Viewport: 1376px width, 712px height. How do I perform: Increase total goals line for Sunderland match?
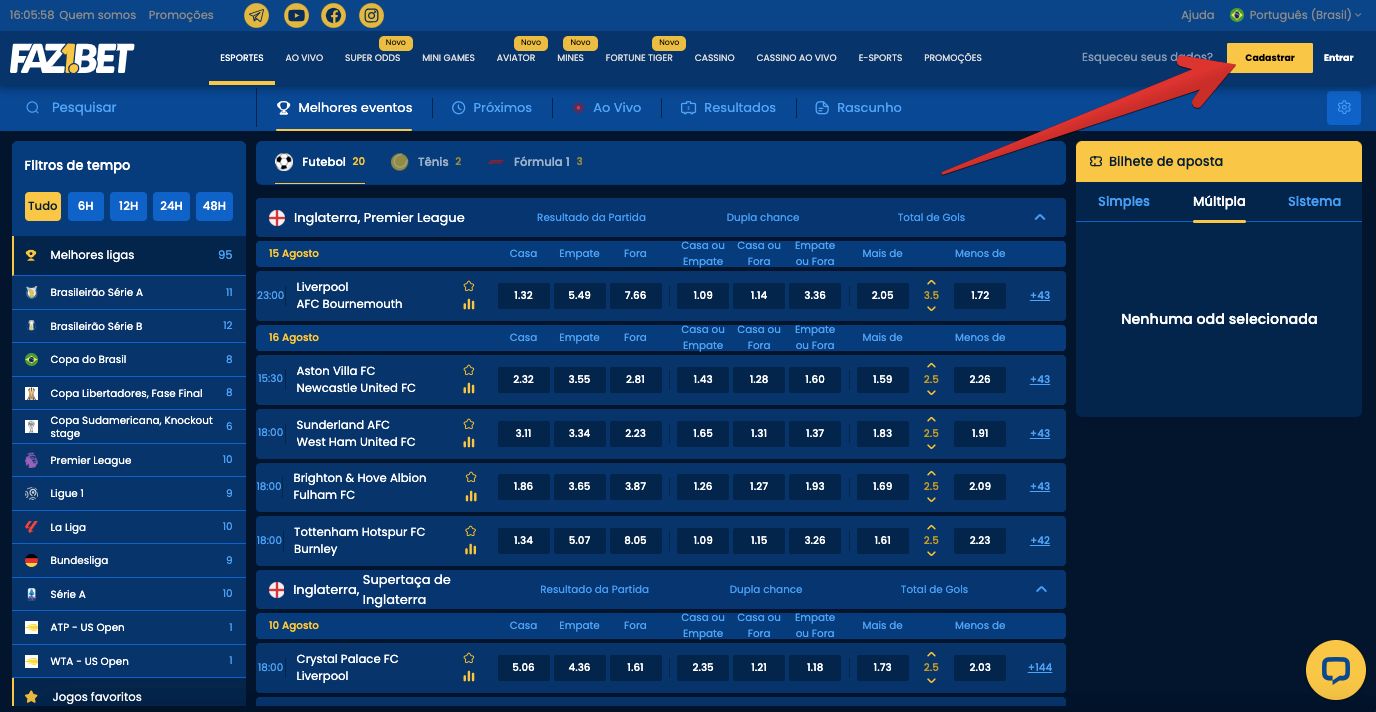coord(931,419)
